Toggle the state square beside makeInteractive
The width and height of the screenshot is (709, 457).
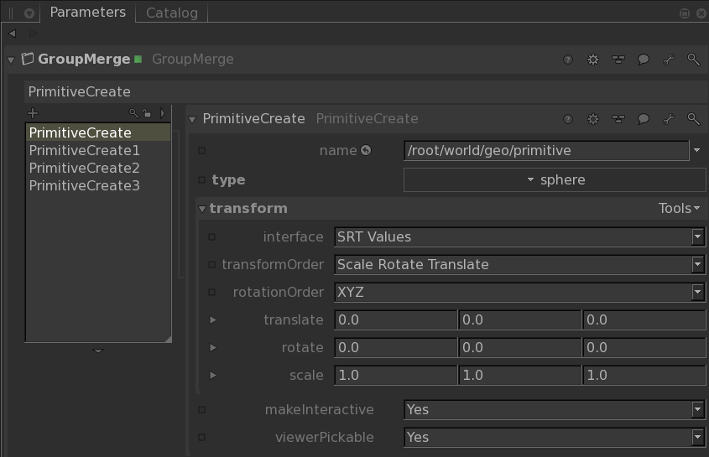[x=202, y=410]
